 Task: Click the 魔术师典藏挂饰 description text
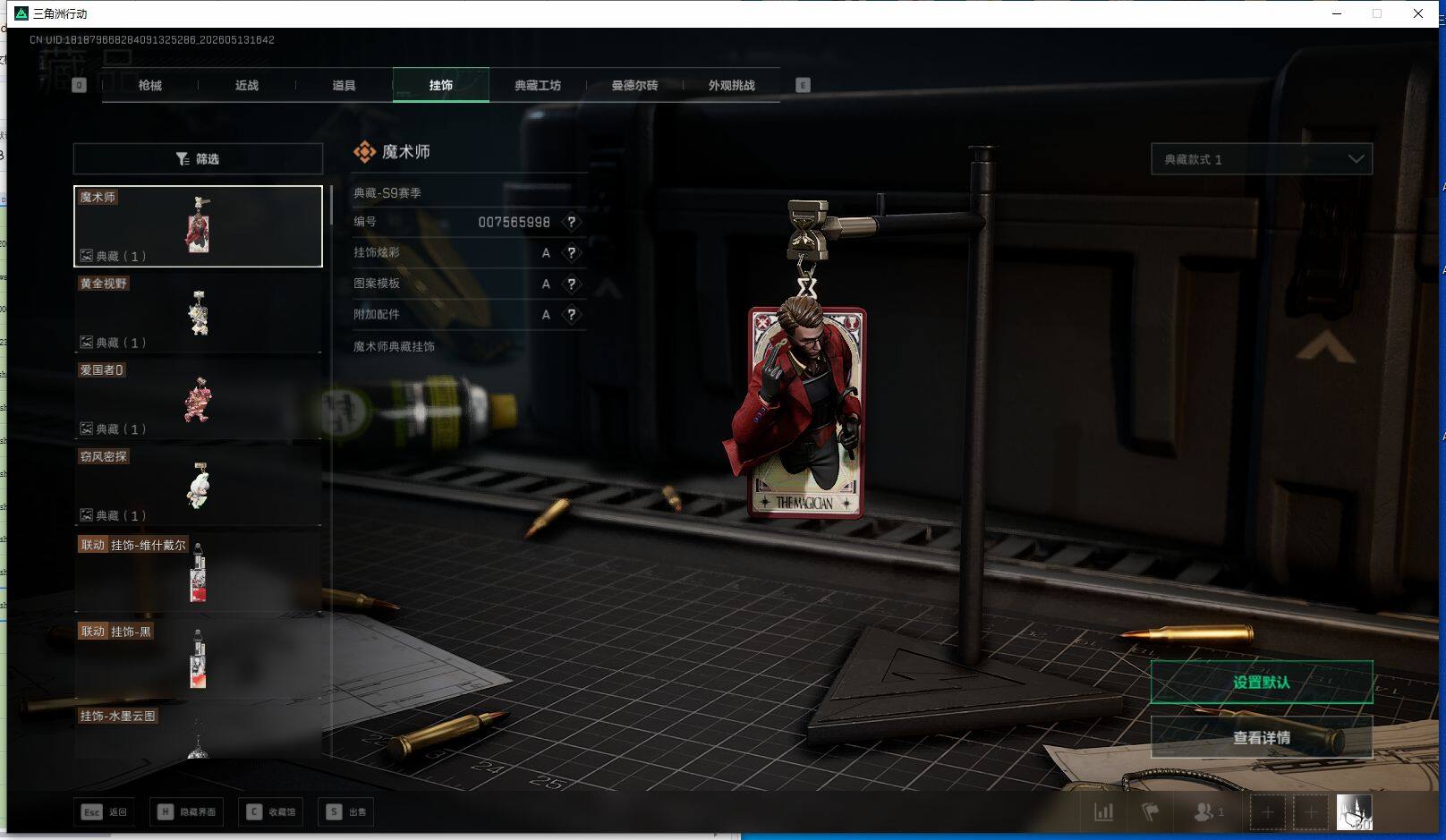394,346
